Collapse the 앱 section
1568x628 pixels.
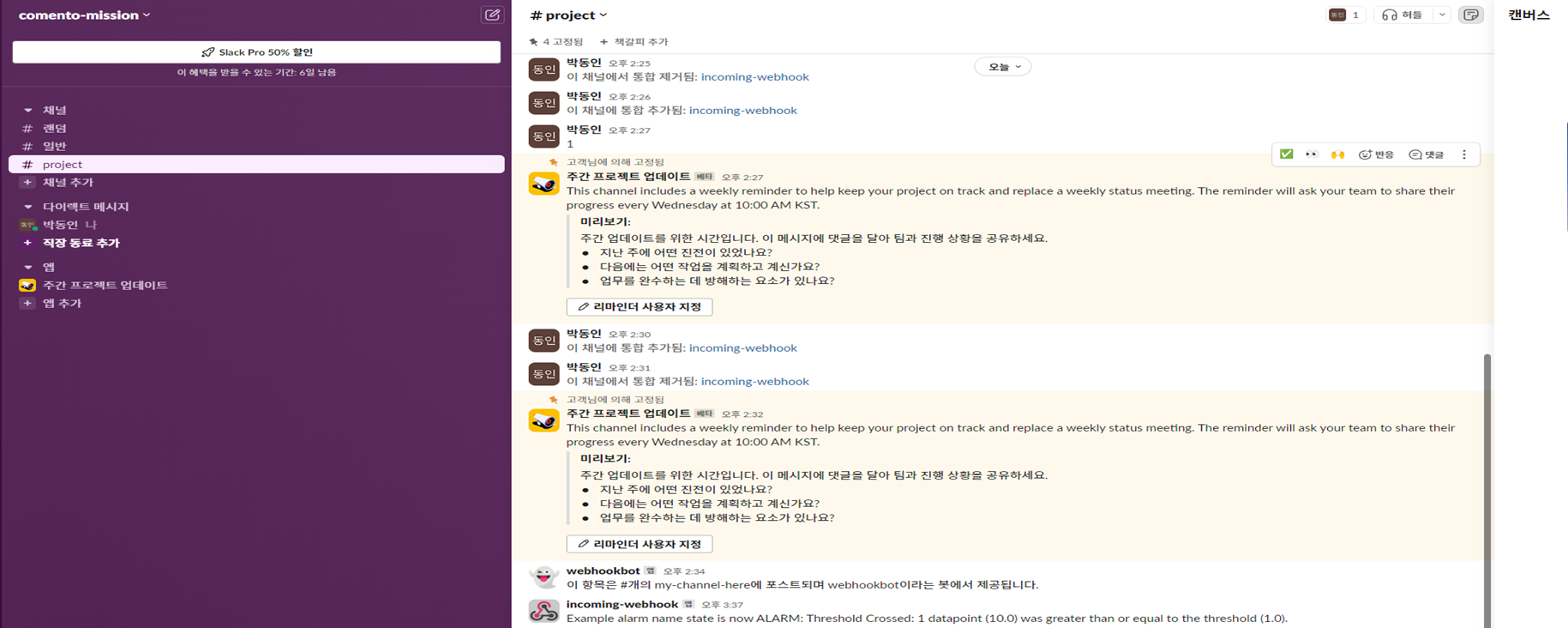point(27,267)
